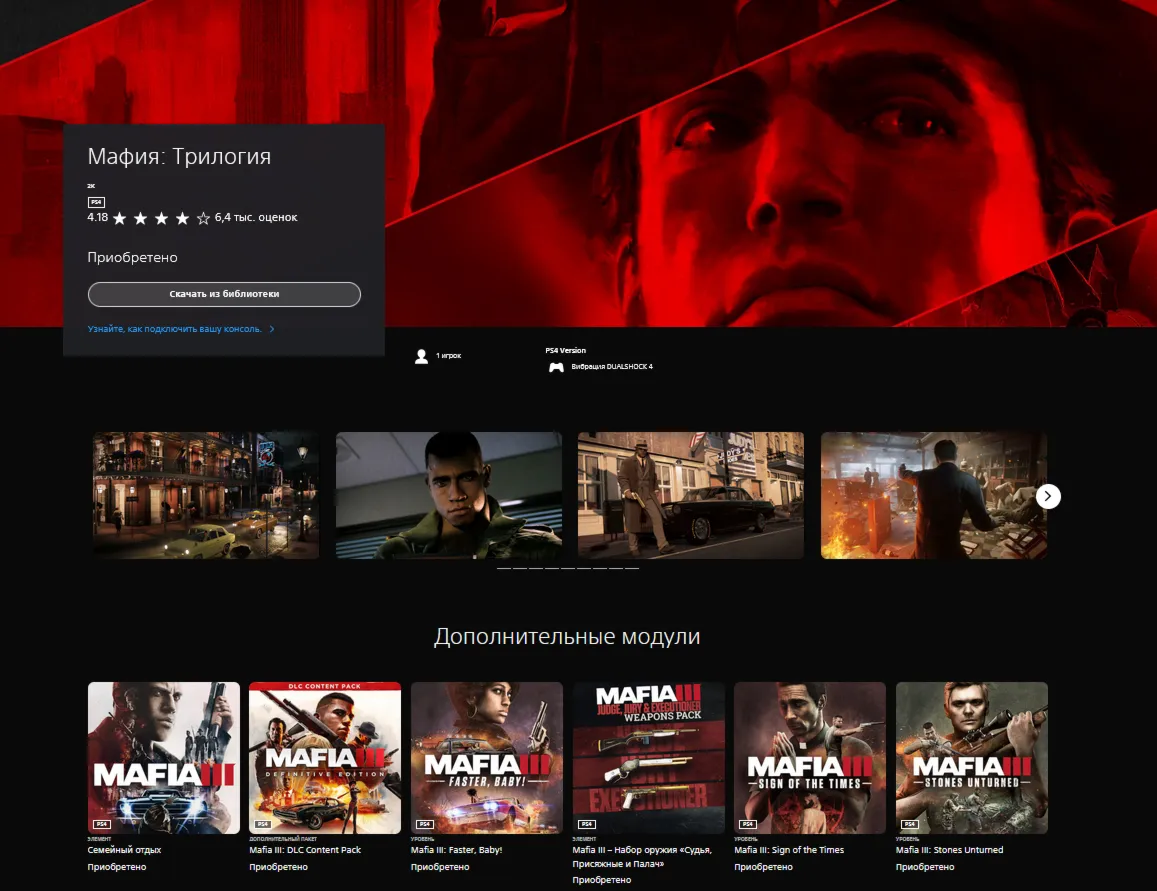Screen dimensions: 1157x891
Task: Open the Mafia III Stones Unturned cover
Action: 972,757
